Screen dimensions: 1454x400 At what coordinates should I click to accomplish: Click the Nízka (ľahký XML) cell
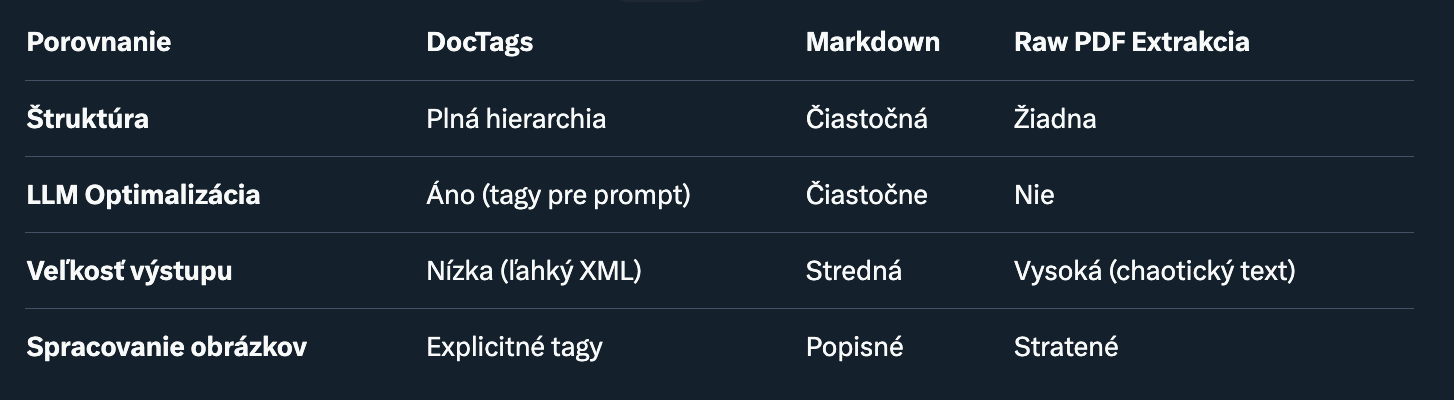pyautogui.click(x=533, y=270)
